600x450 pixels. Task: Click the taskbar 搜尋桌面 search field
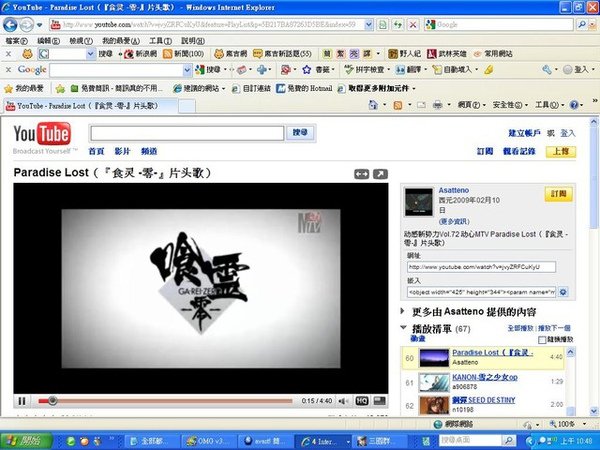[x=470, y=441]
